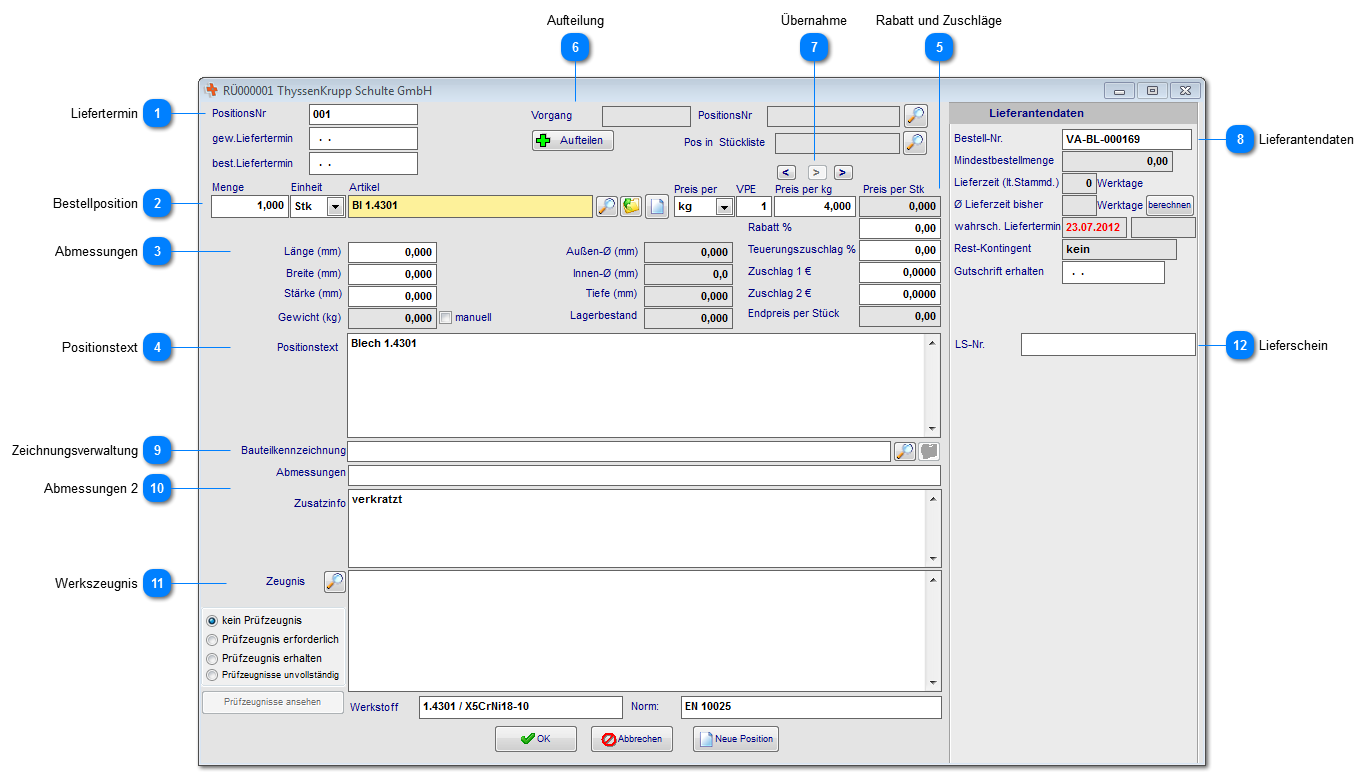
Task: Select the 'kein Prüfzeugnis' option
Action: (211, 621)
